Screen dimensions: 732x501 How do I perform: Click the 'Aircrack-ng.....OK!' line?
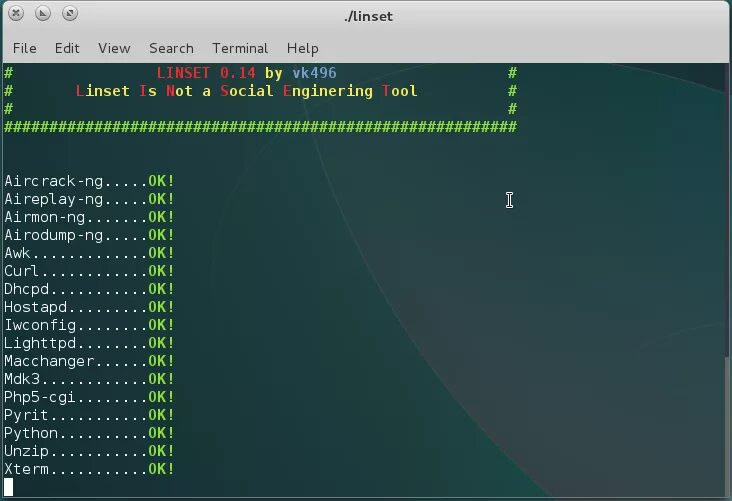(89, 181)
